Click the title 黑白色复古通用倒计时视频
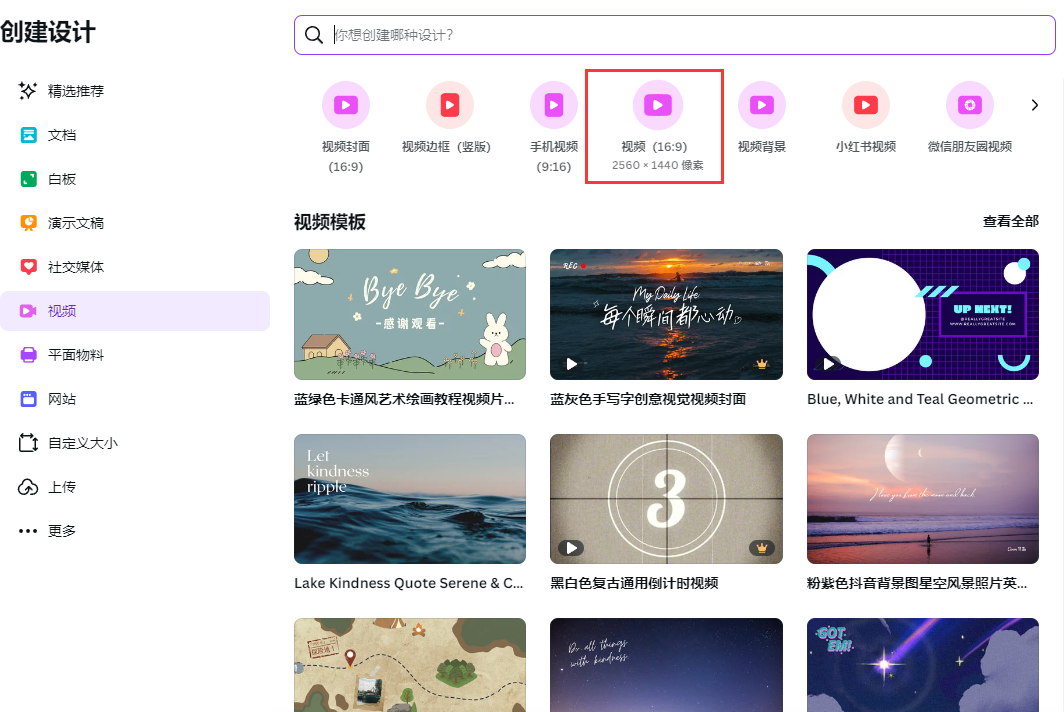 tap(634, 583)
